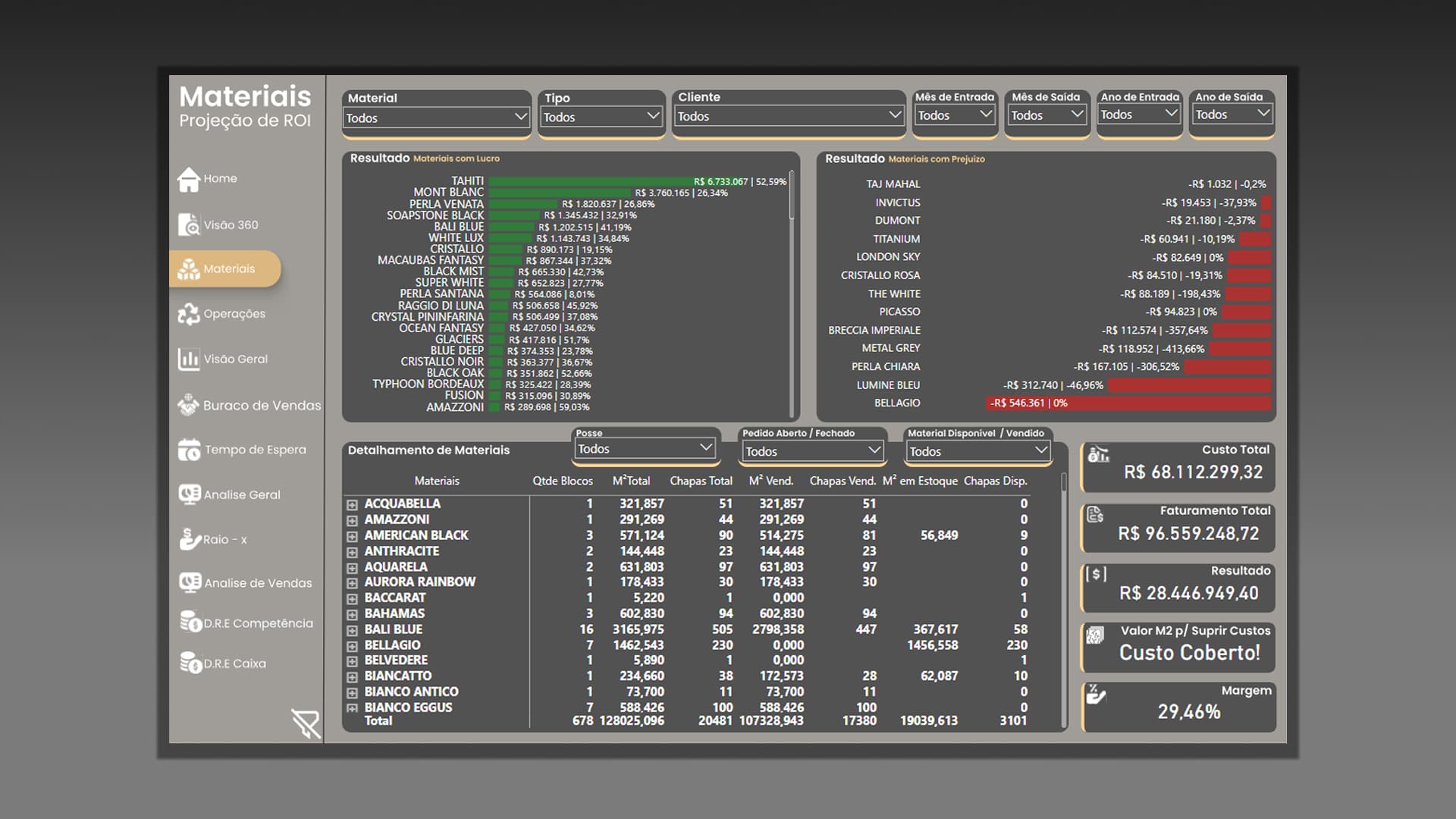Click the Home house icon

[x=188, y=180]
